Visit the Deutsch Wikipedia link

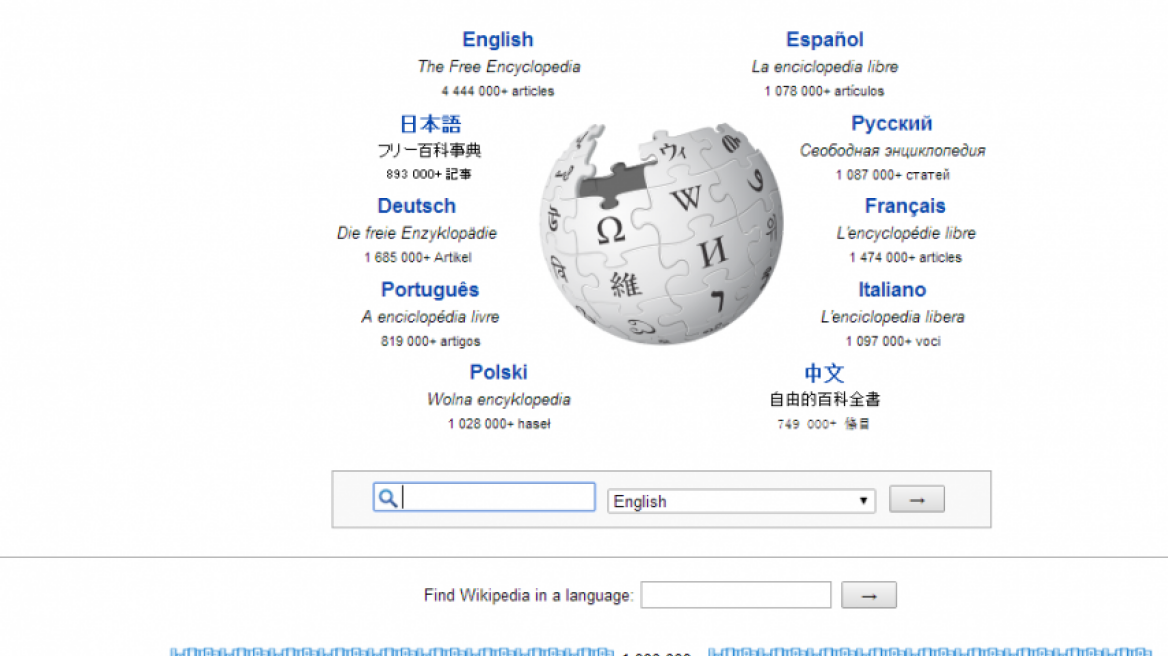click(x=416, y=206)
